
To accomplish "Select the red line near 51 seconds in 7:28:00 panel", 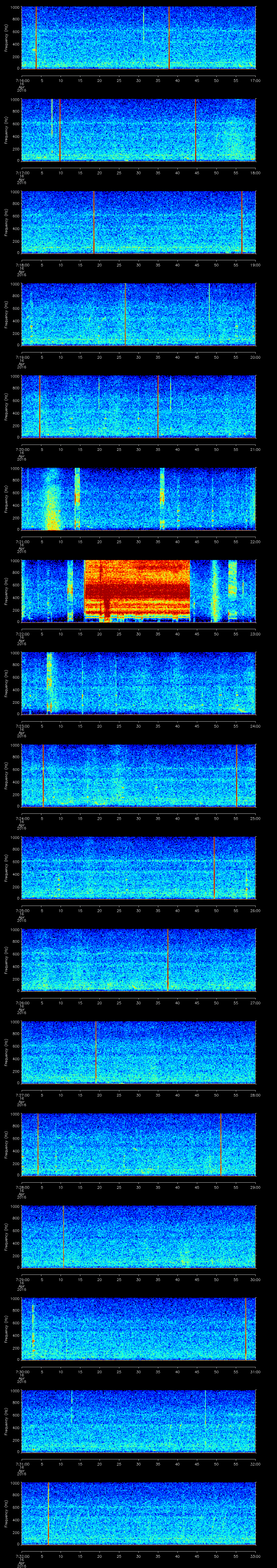I will 220,1144.
